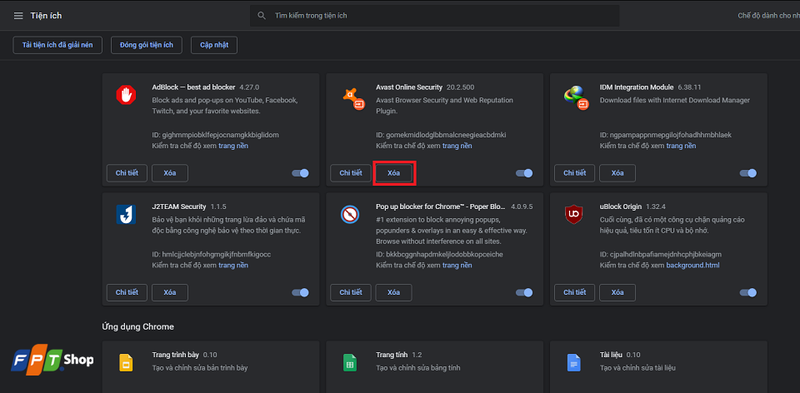Click the AdBlock stop-hand icon
The image size is (800, 393).
[126, 95]
